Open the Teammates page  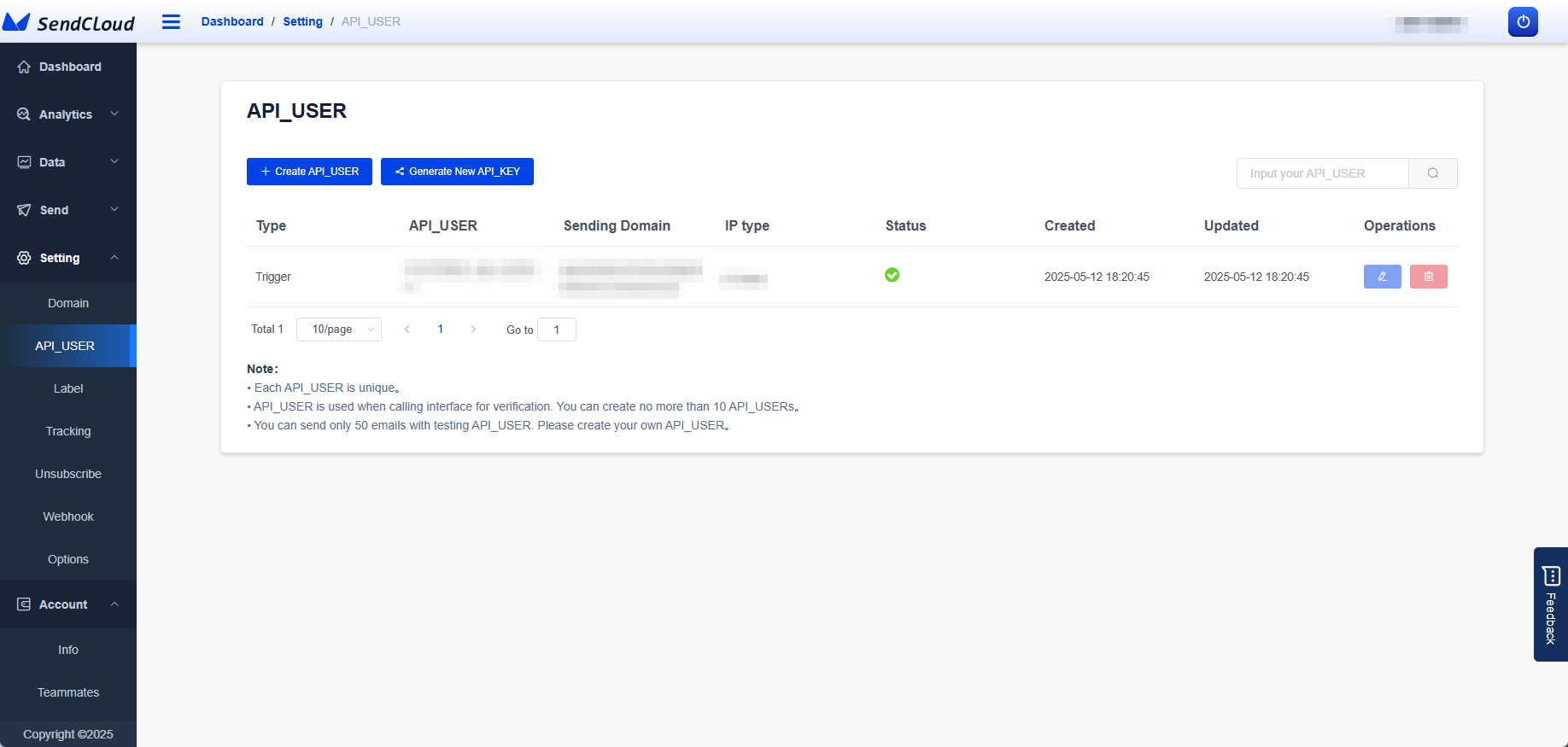pyautogui.click(x=68, y=692)
